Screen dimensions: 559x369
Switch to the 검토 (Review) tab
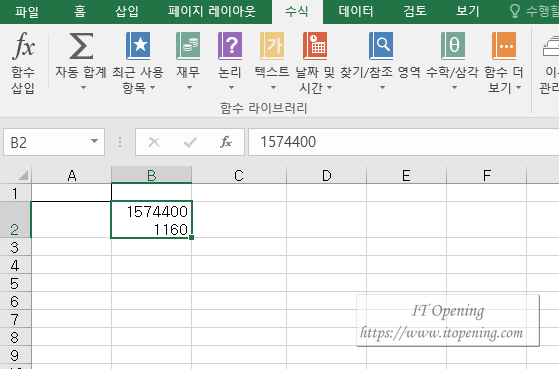tap(415, 12)
